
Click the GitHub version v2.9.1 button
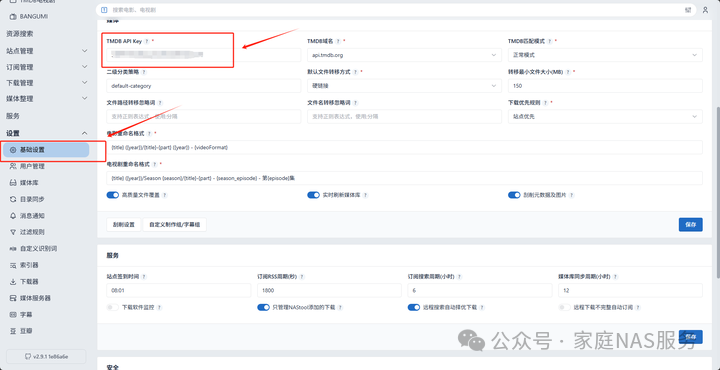point(46,356)
